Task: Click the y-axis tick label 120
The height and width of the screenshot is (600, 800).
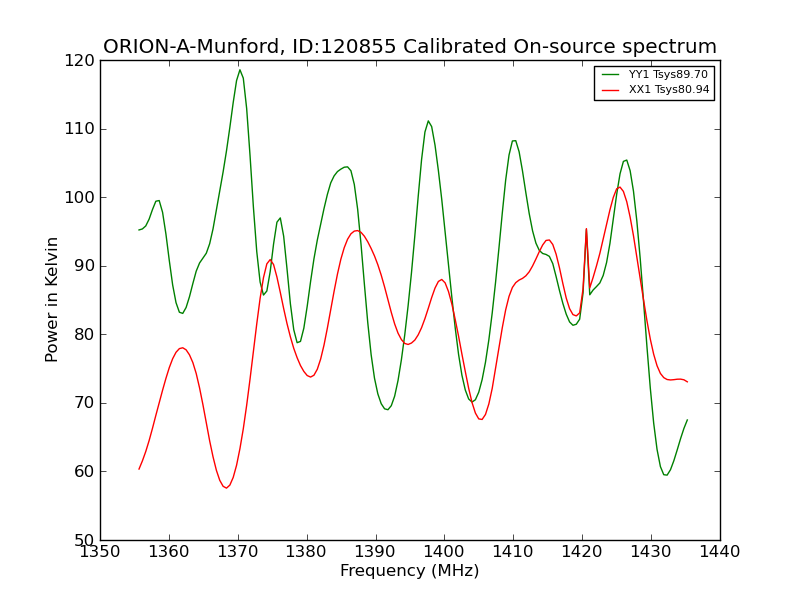Action: (80, 61)
